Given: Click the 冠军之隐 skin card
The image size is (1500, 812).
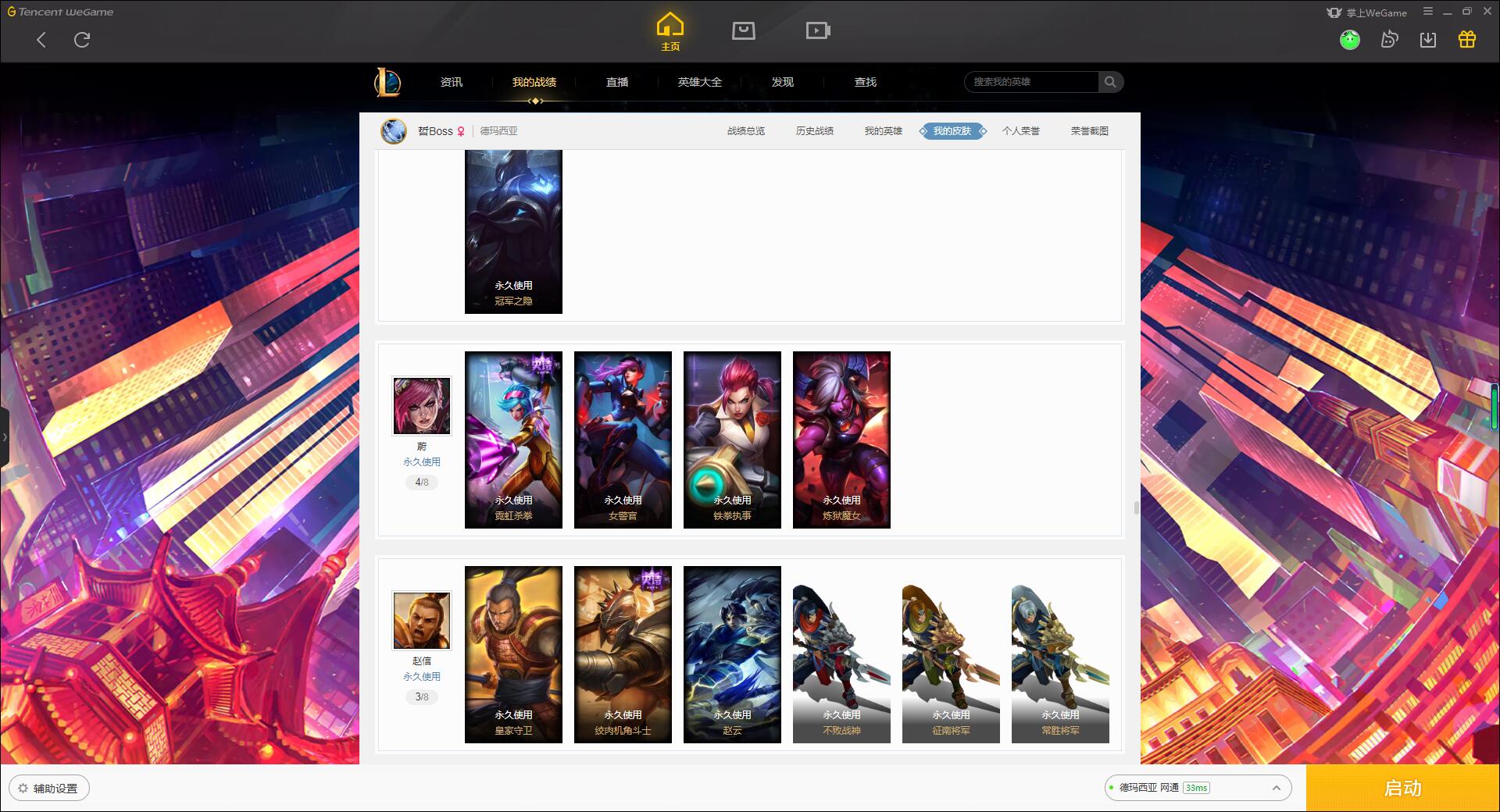Looking at the screenshot, I should coord(513,232).
